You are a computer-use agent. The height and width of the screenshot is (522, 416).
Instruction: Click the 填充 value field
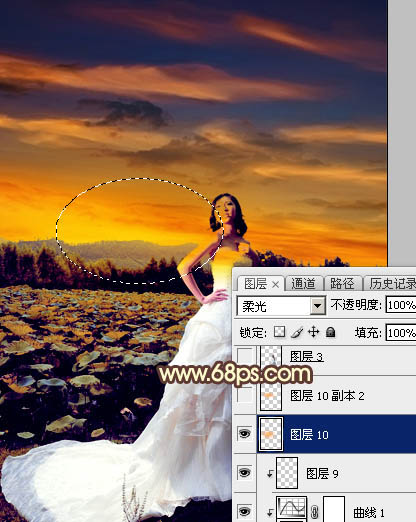pos(401,333)
